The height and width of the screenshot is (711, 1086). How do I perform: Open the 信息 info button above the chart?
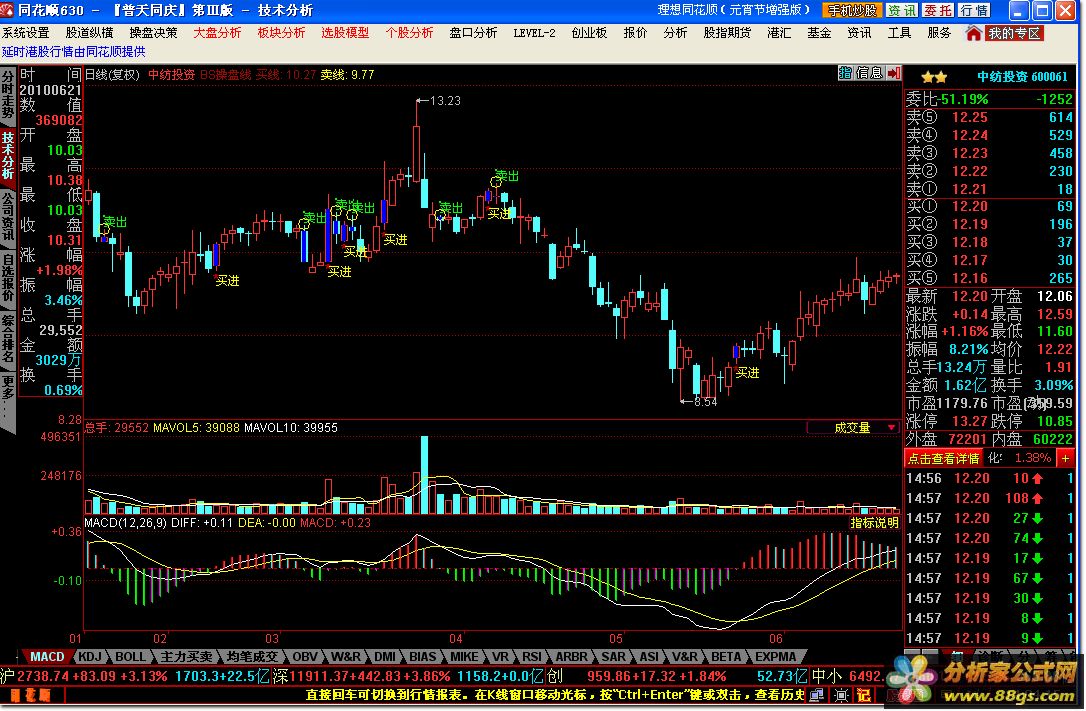click(869, 73)
